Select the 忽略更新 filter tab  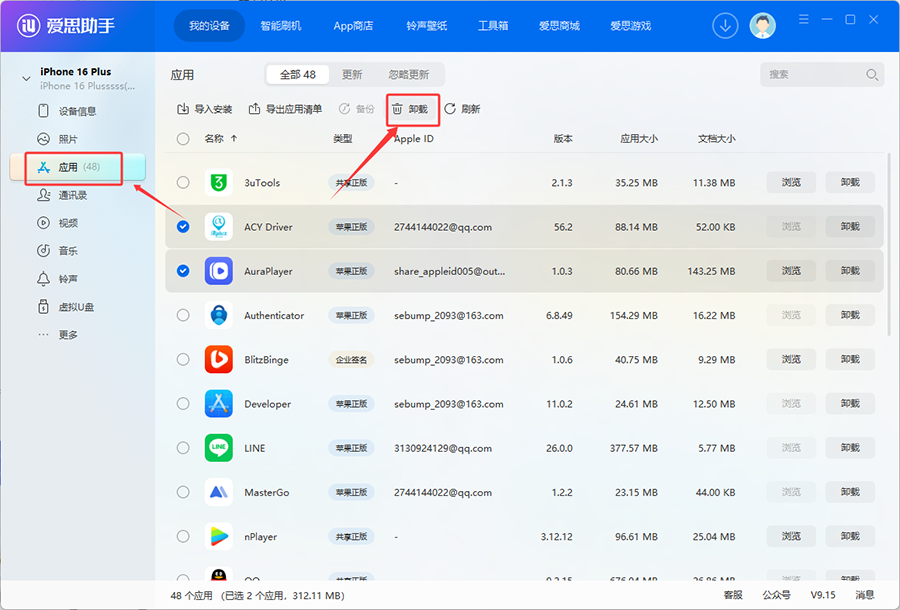point(409,75)
